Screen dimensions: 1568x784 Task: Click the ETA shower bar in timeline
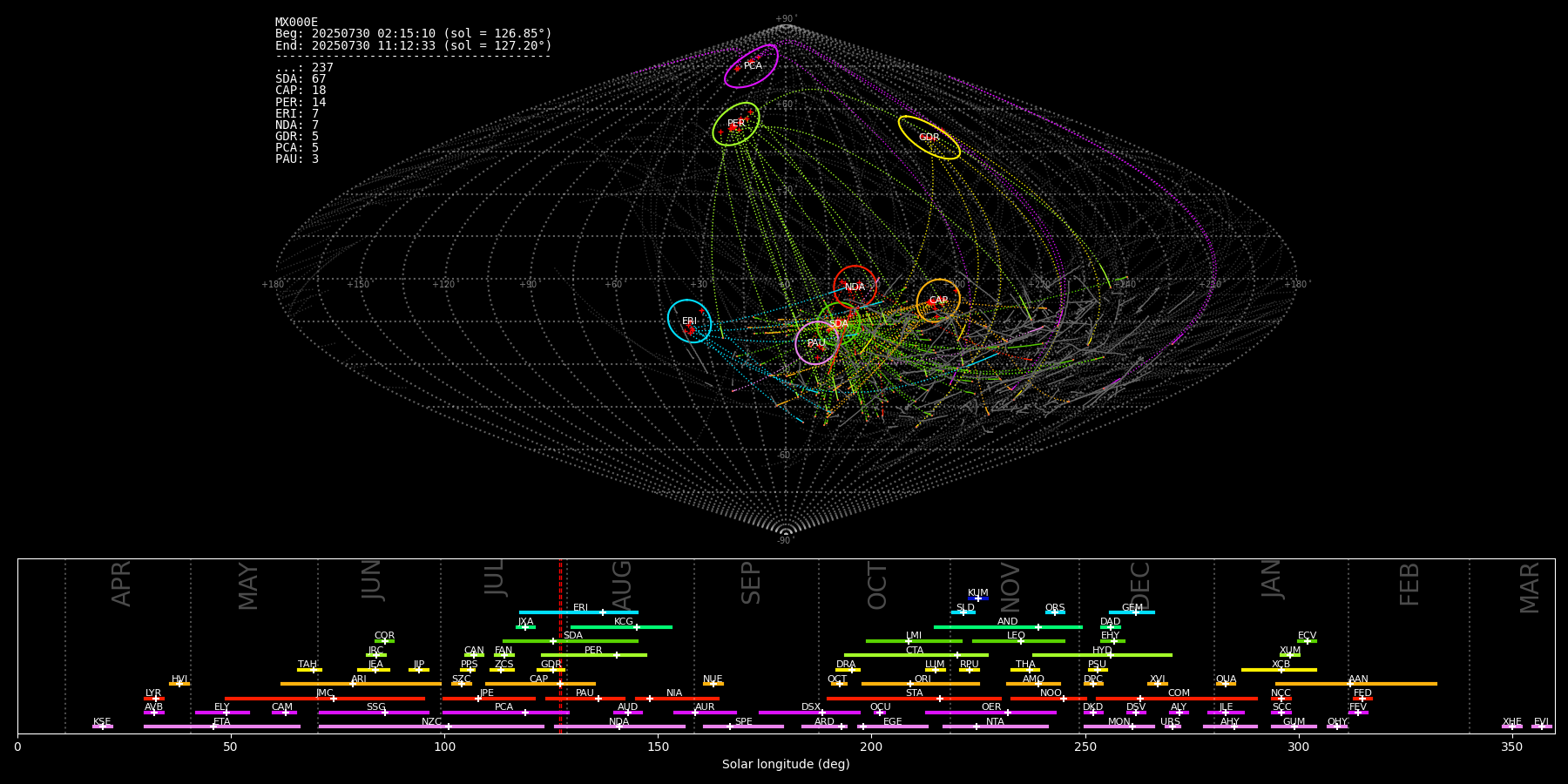(222, 727)
